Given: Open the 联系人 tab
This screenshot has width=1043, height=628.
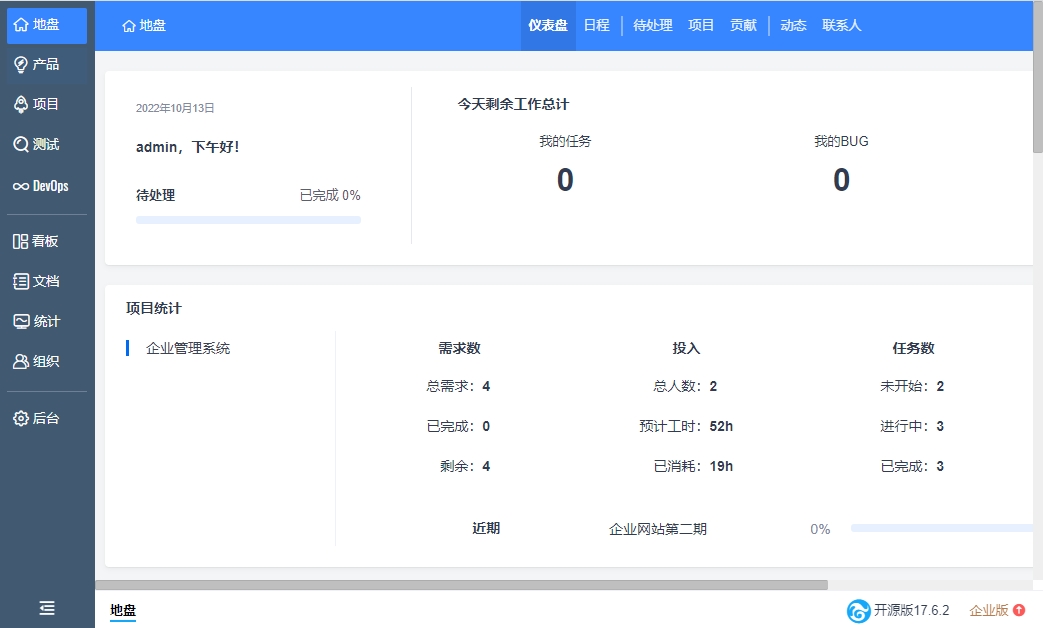Looking at the screenshot, I should [841, 25].
